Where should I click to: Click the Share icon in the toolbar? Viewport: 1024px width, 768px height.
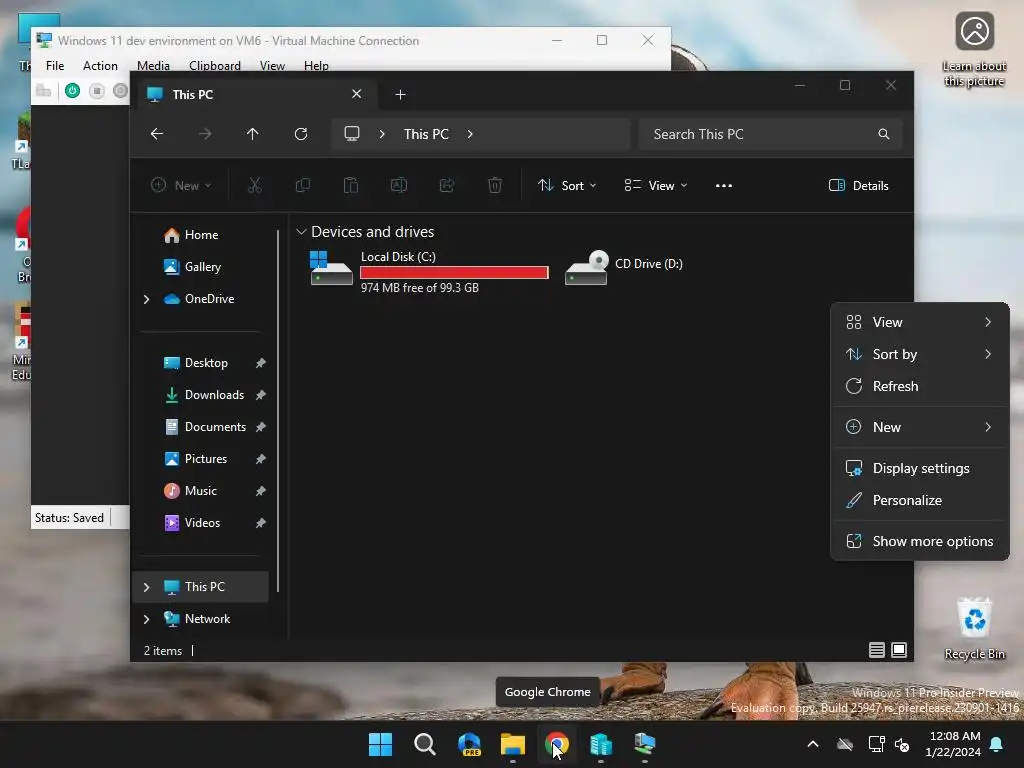(x=447, y=185)
